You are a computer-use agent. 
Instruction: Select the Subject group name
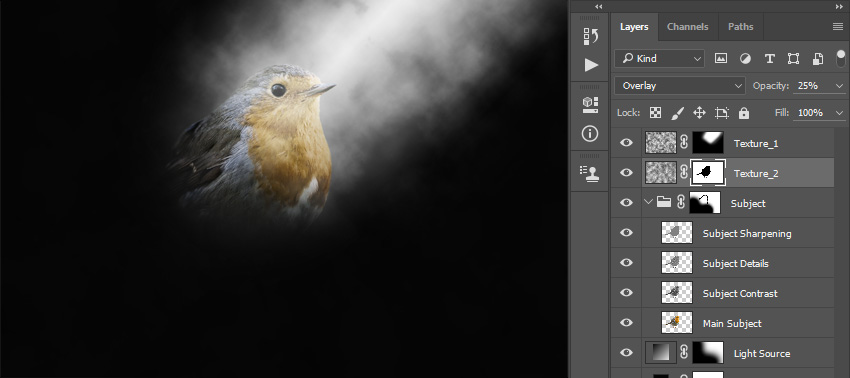coord(748,204)
